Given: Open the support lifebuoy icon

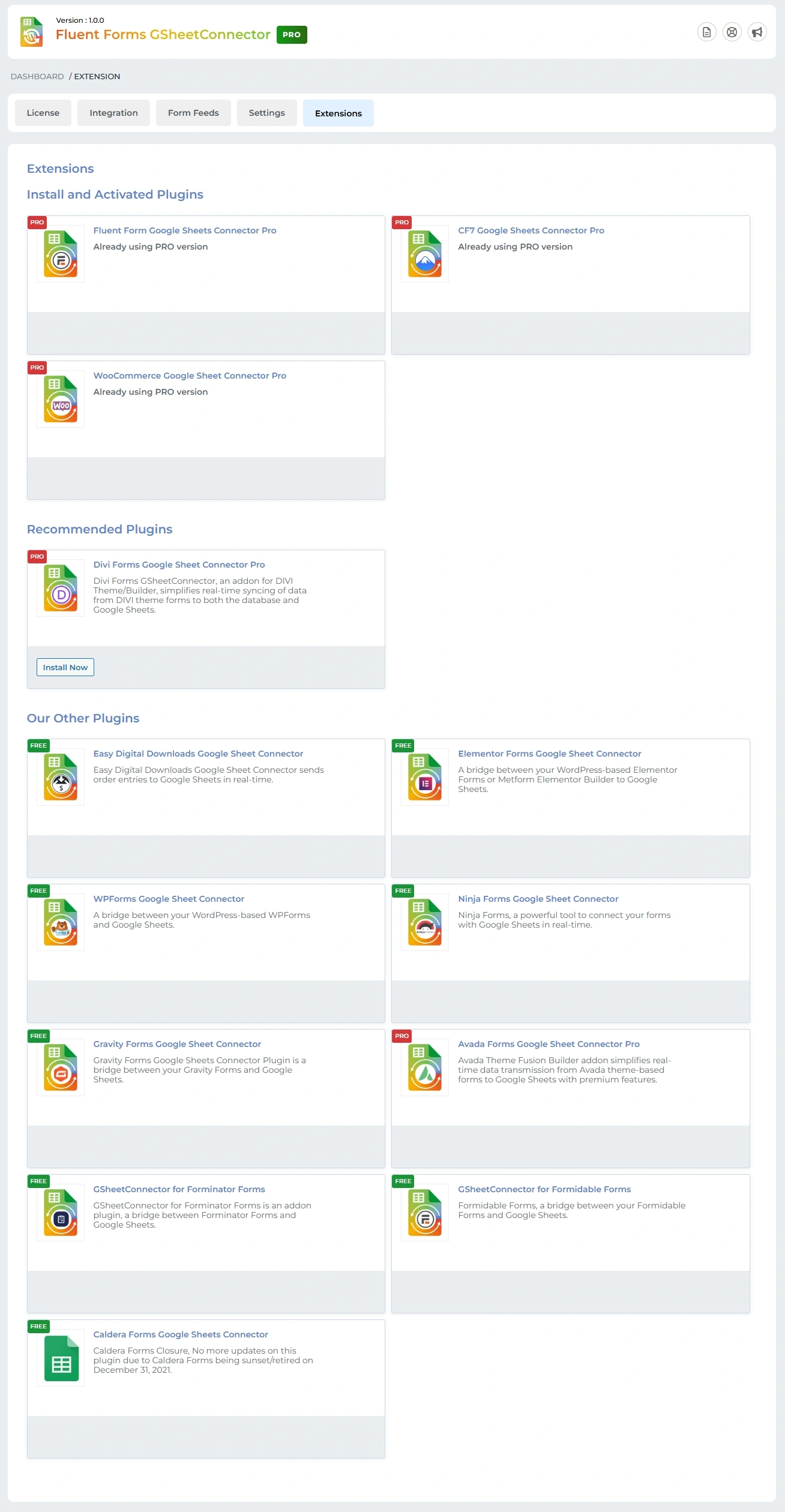Looking at the screenshot, I should point(732,32).
